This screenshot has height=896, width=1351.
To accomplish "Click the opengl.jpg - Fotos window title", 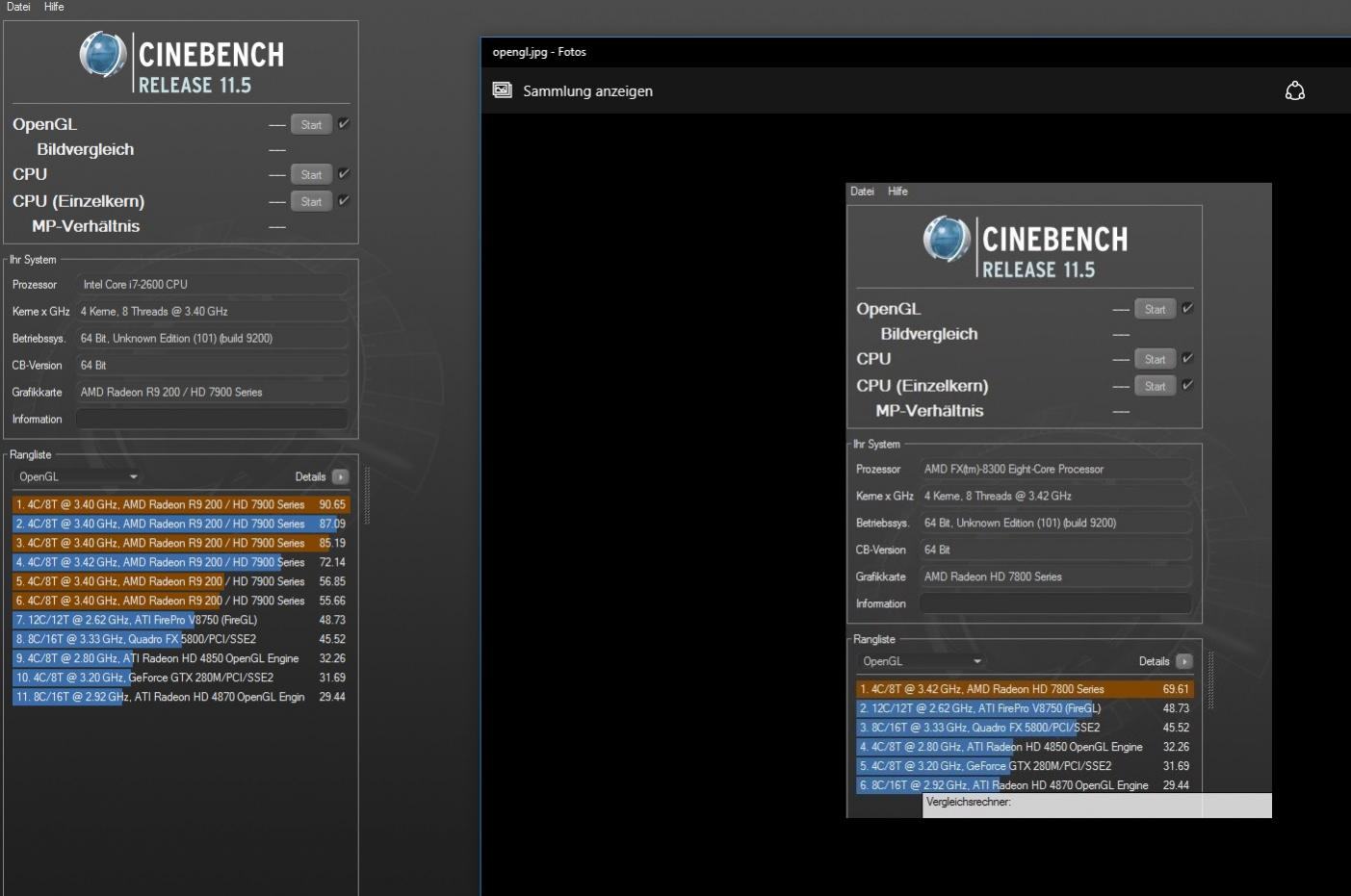I will (x=539, y=52).
